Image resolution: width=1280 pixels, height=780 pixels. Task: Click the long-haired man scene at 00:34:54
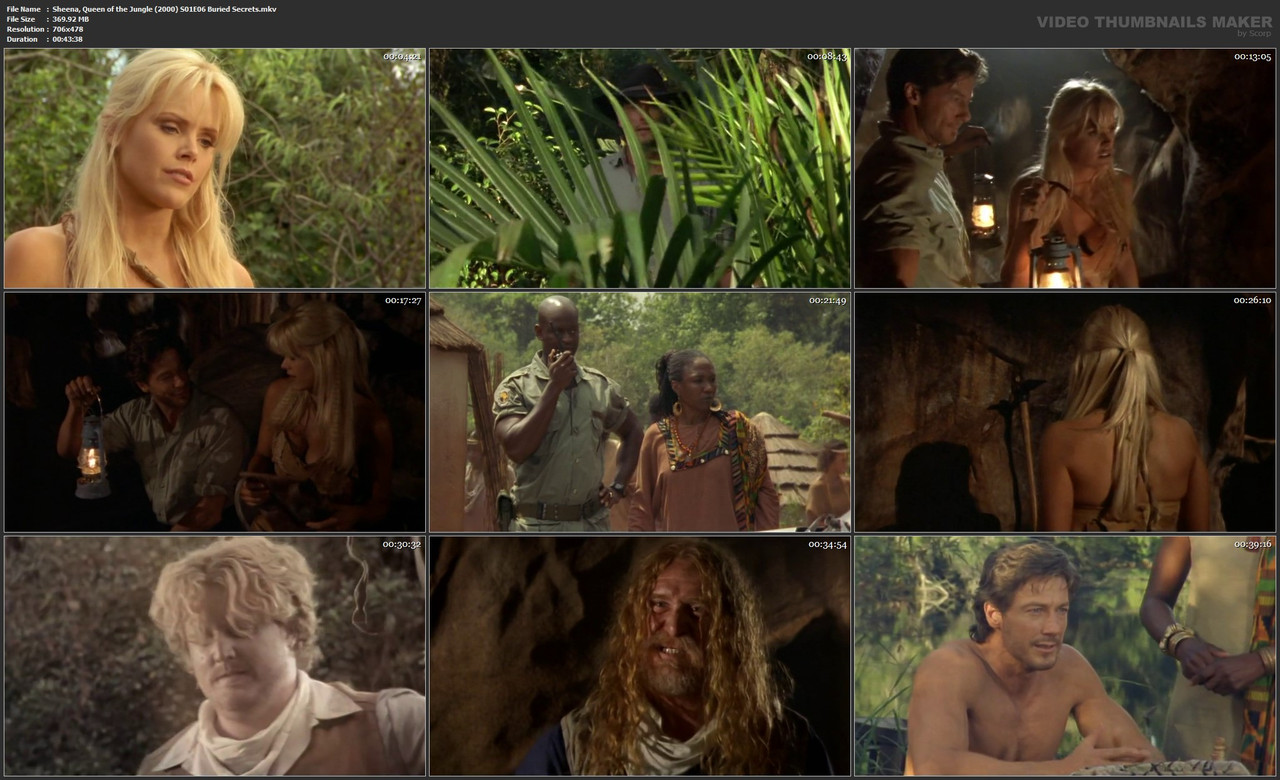[x=639, y=657]
